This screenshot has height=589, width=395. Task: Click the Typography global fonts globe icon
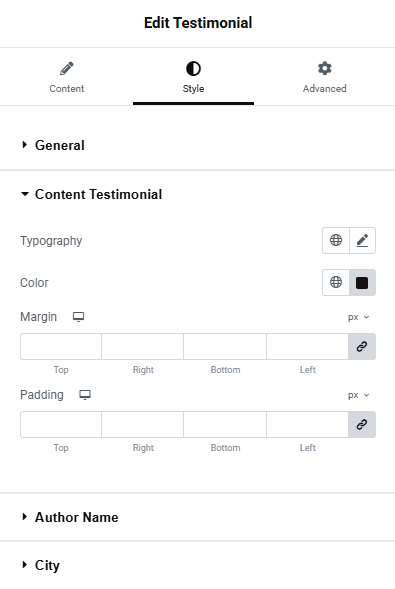[x=336, y=240]
